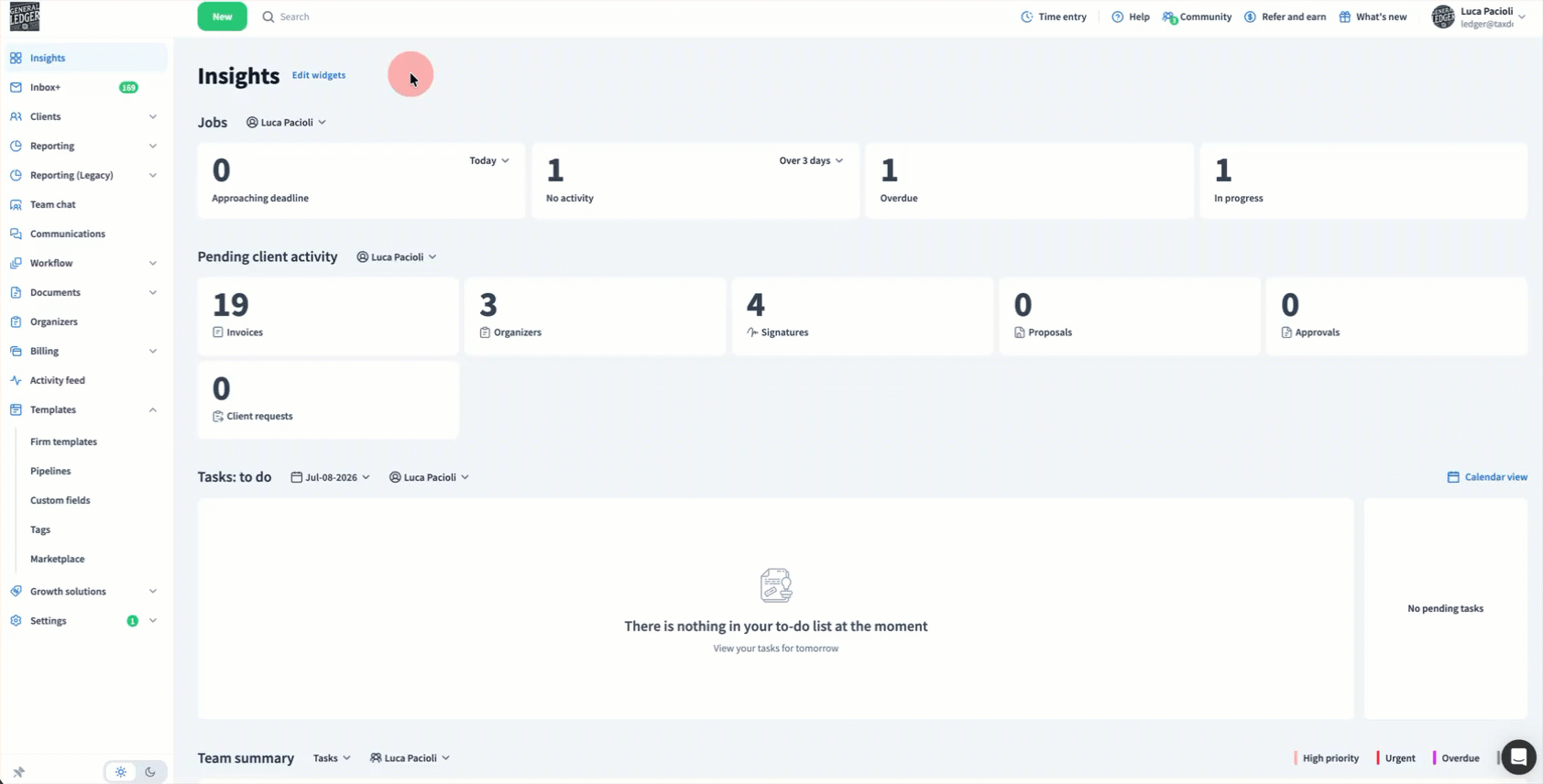Image resolution: width=1543 pixels, height=784 pixels.
Task: Click the Overdue magenta legend marker
Action: (x=1434, y=757)
